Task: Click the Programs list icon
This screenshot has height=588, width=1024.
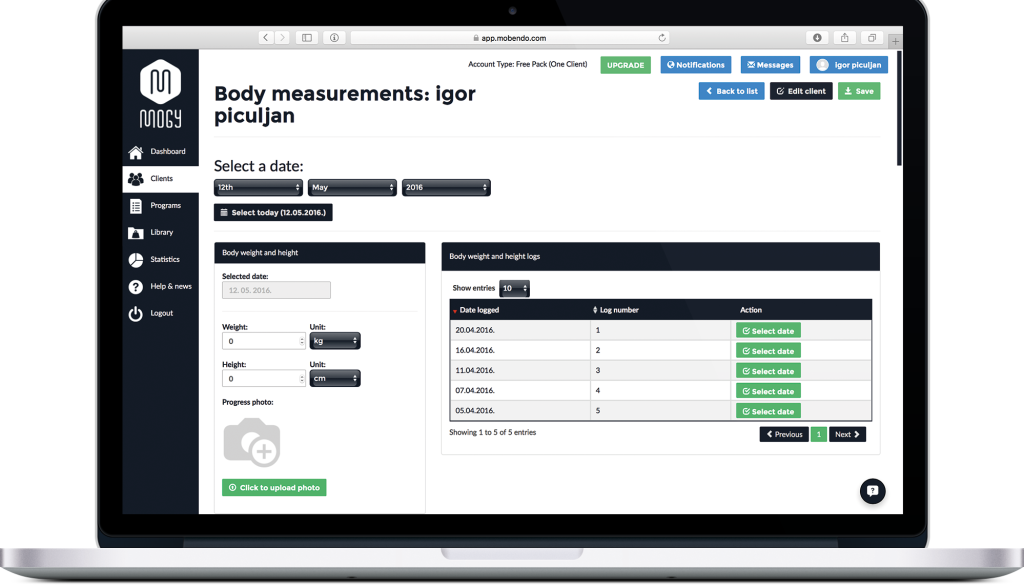Action: [135, 206]
